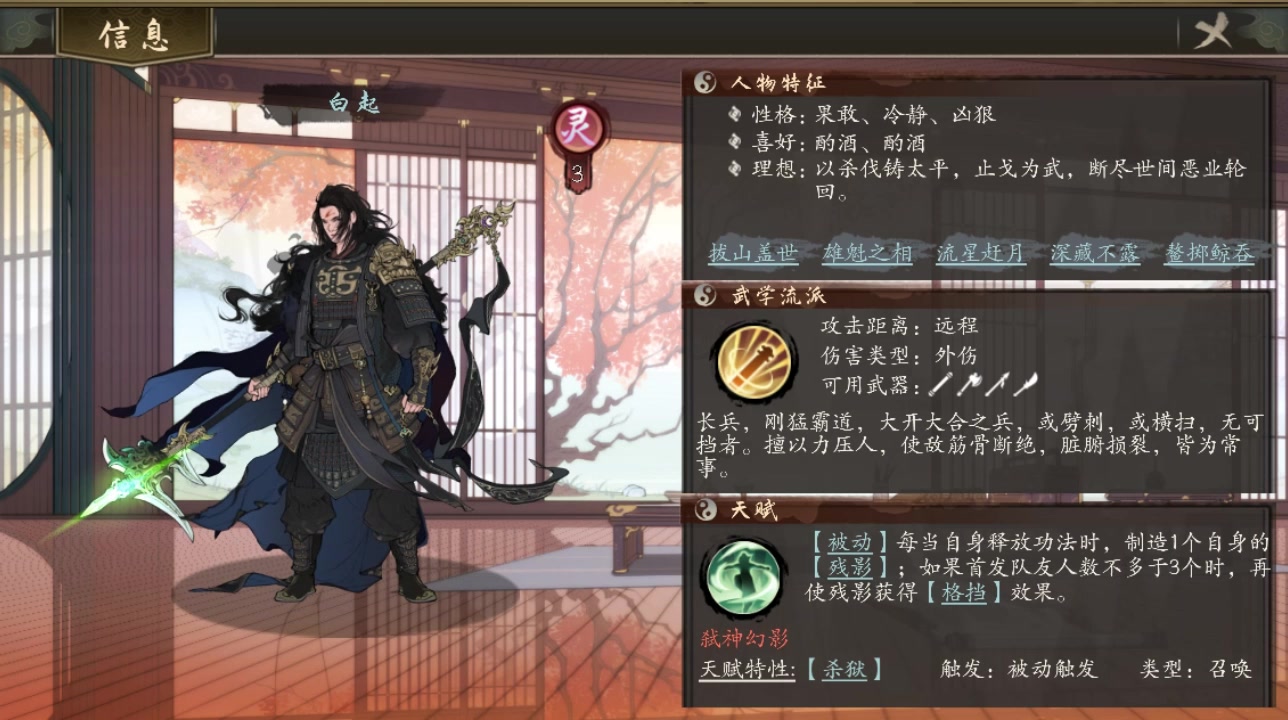The image size is (1288, 720).
Task: Click the 白起 character name label
Action: coord(354,102)
